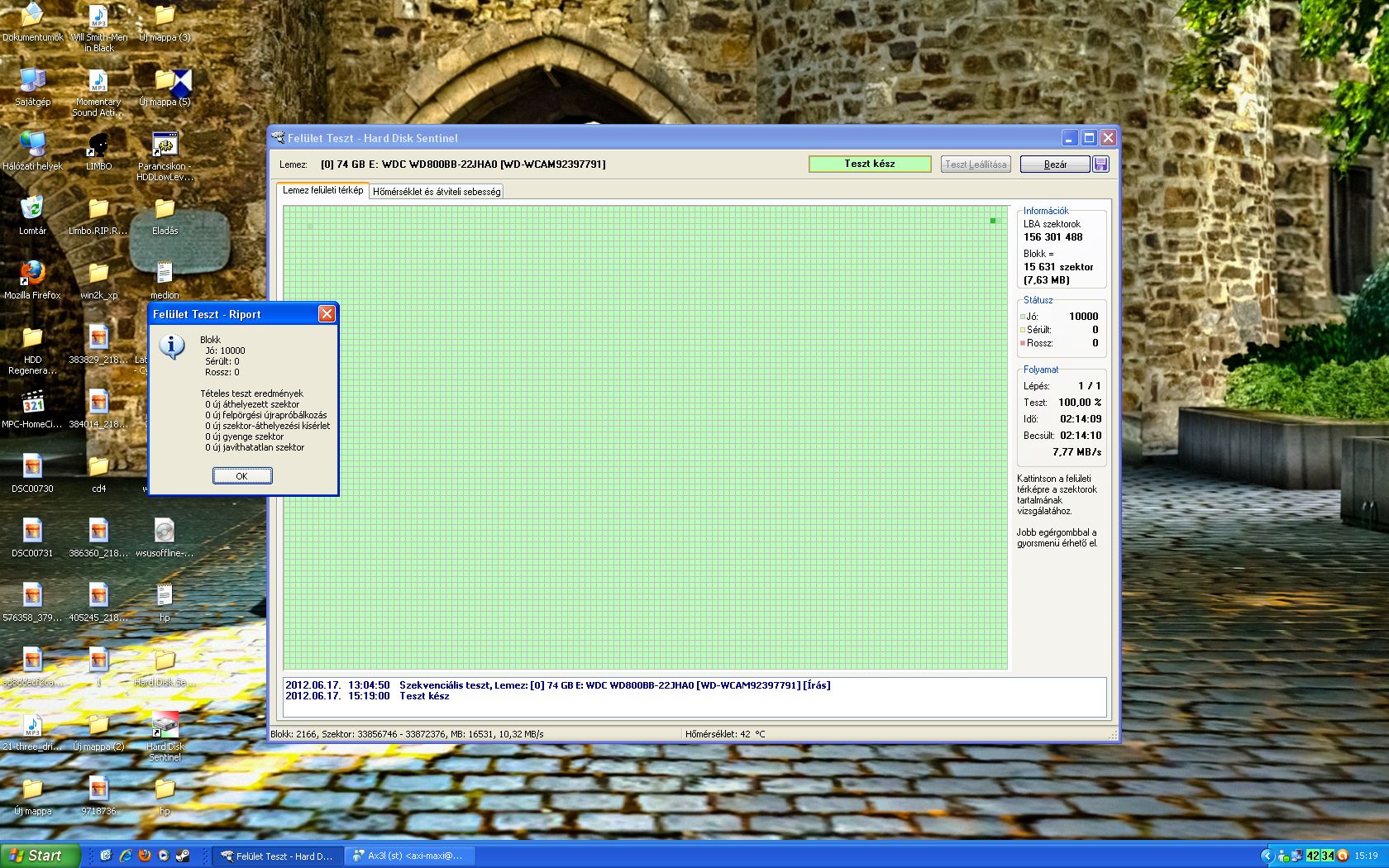1389x868 pixels.
Task: Open Hálózati helyek desktop icon
Action: pos(32,152)
